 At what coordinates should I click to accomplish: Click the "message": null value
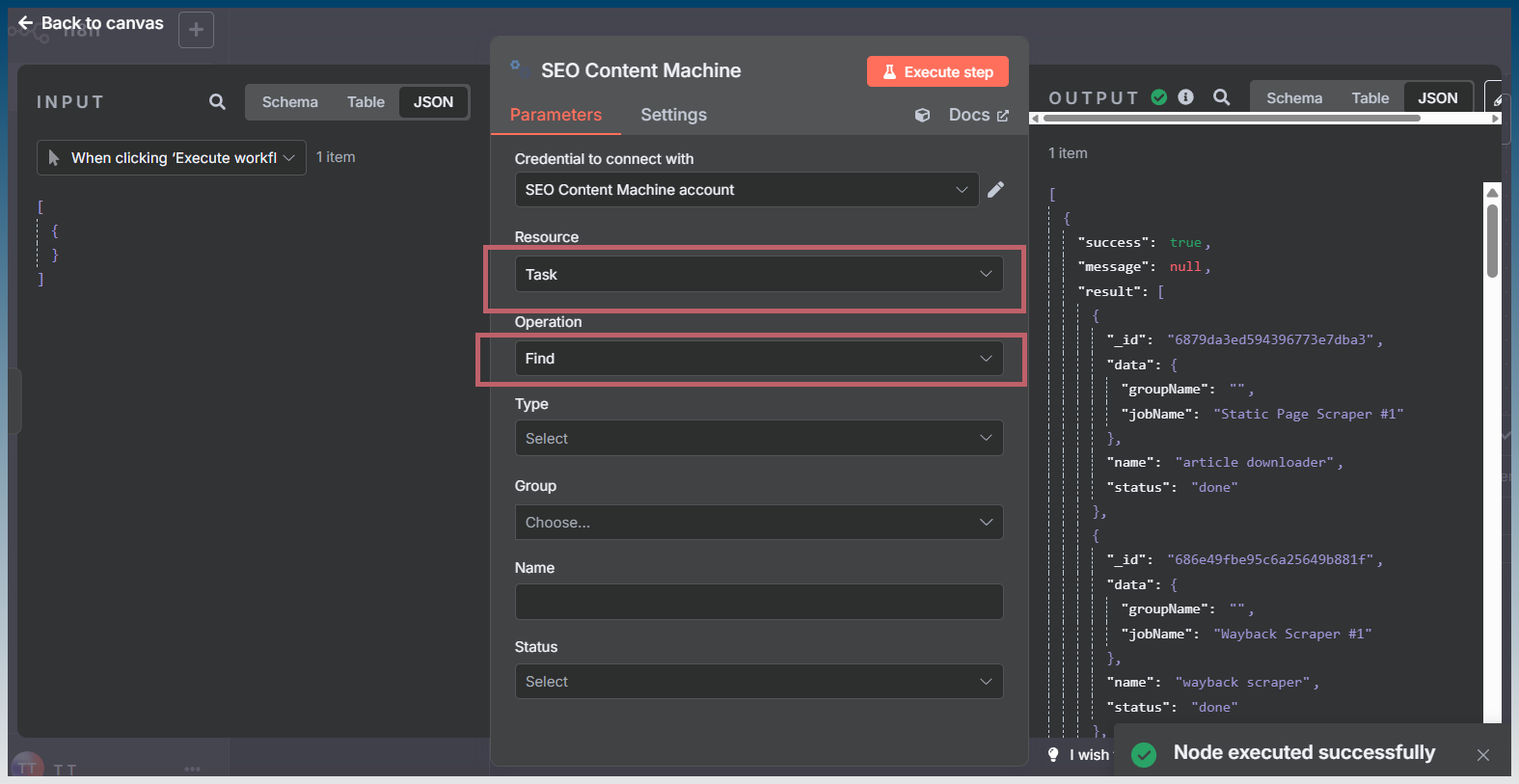[1185, 266]
